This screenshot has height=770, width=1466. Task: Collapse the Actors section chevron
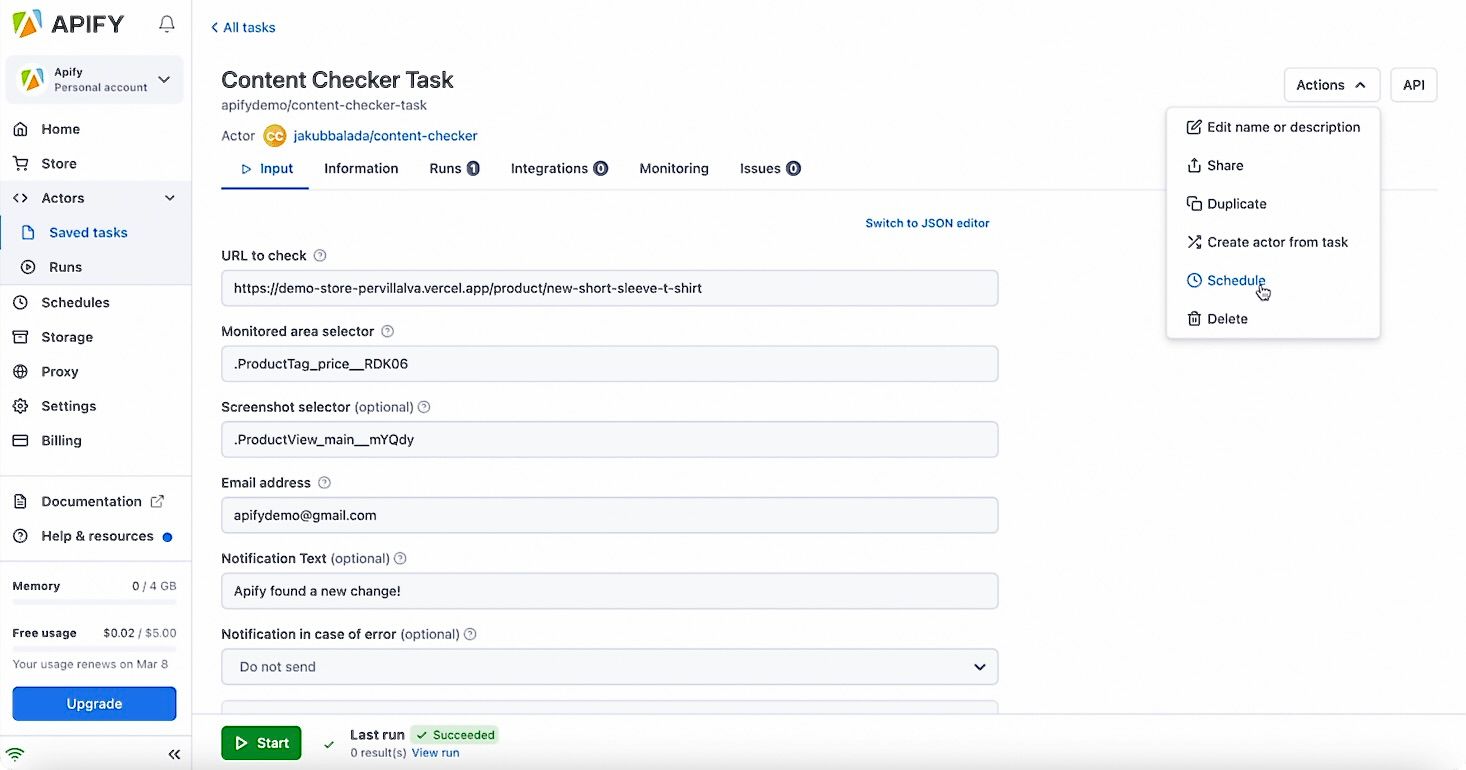click(x=169, y=198)
